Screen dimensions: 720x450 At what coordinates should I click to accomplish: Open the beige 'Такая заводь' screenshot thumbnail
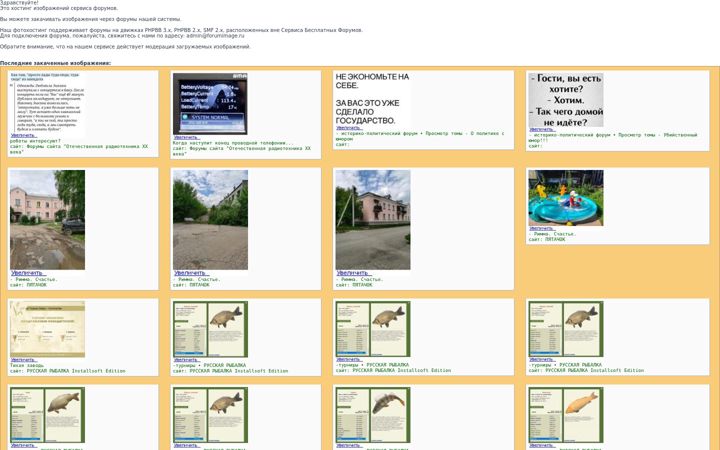point(47,329)
